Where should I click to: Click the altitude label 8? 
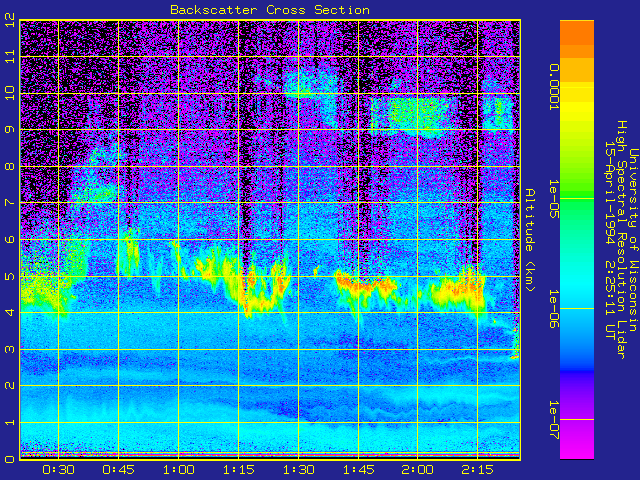point(10,166)
